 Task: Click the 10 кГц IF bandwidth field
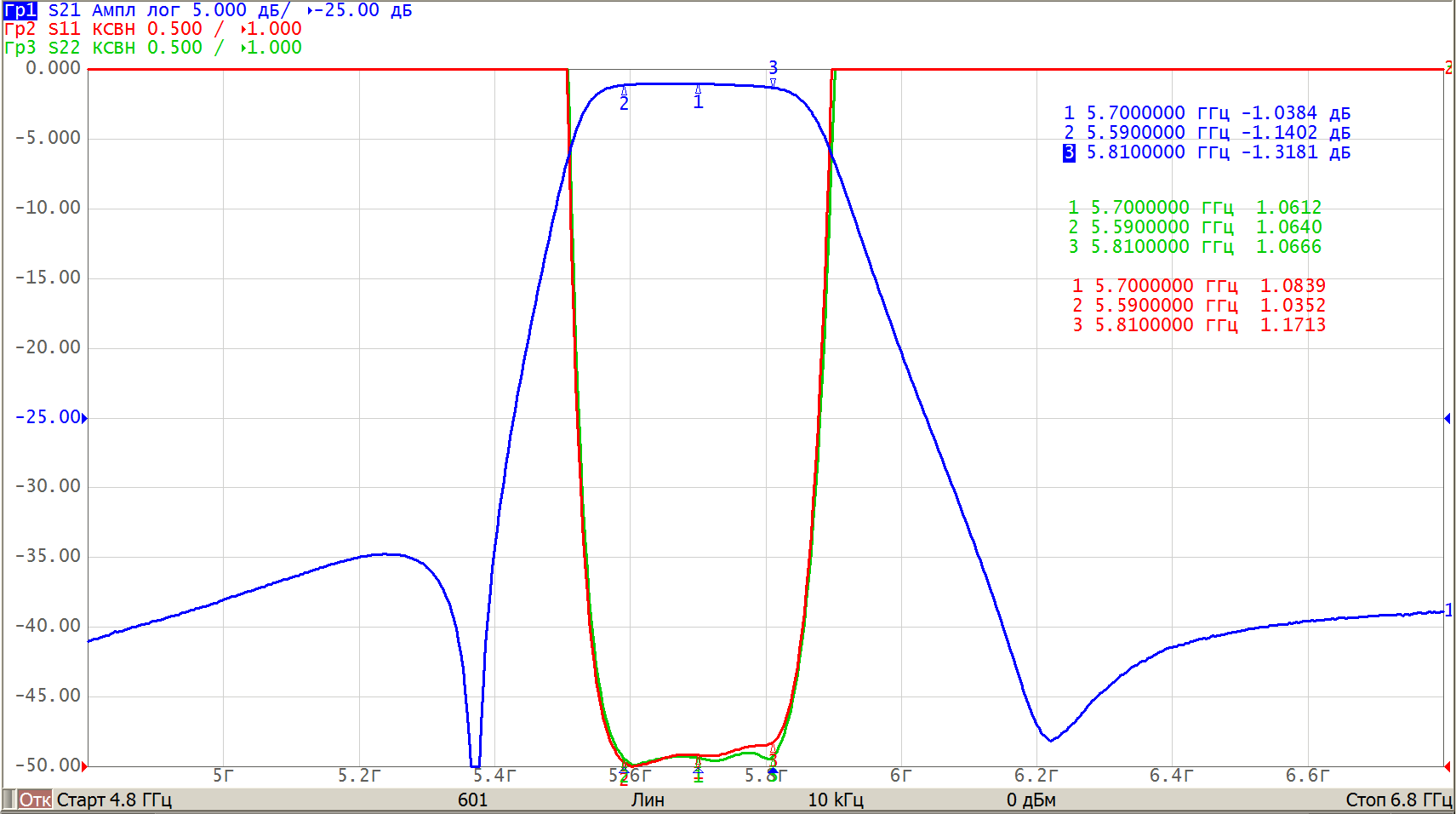(835, 800)
